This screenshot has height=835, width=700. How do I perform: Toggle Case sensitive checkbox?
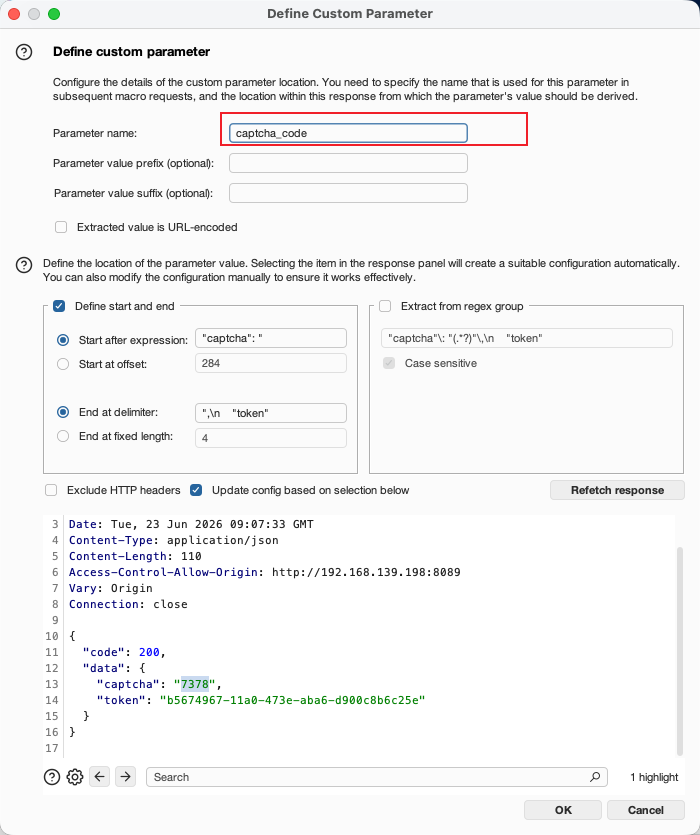tap(389, 363)
